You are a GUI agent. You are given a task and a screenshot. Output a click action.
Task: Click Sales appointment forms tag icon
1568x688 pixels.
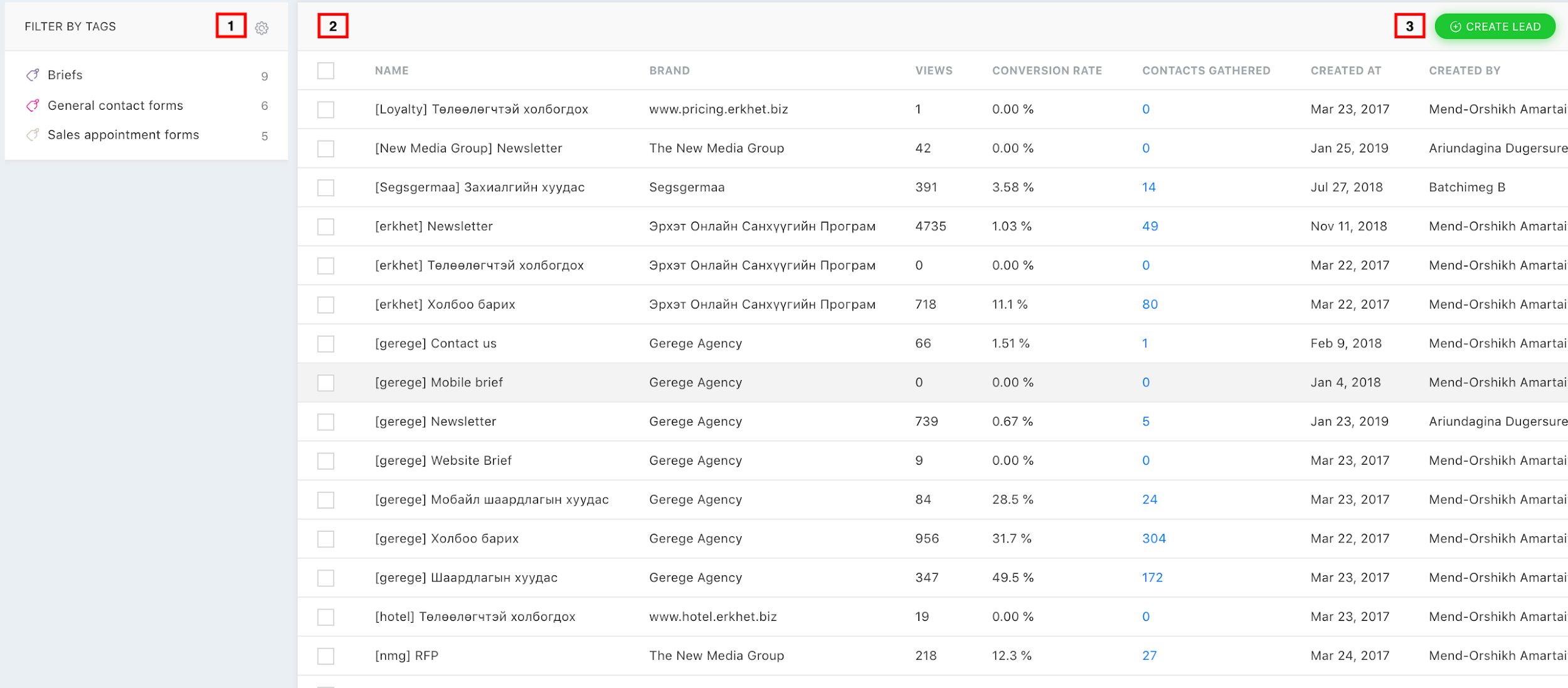point(33,135)
